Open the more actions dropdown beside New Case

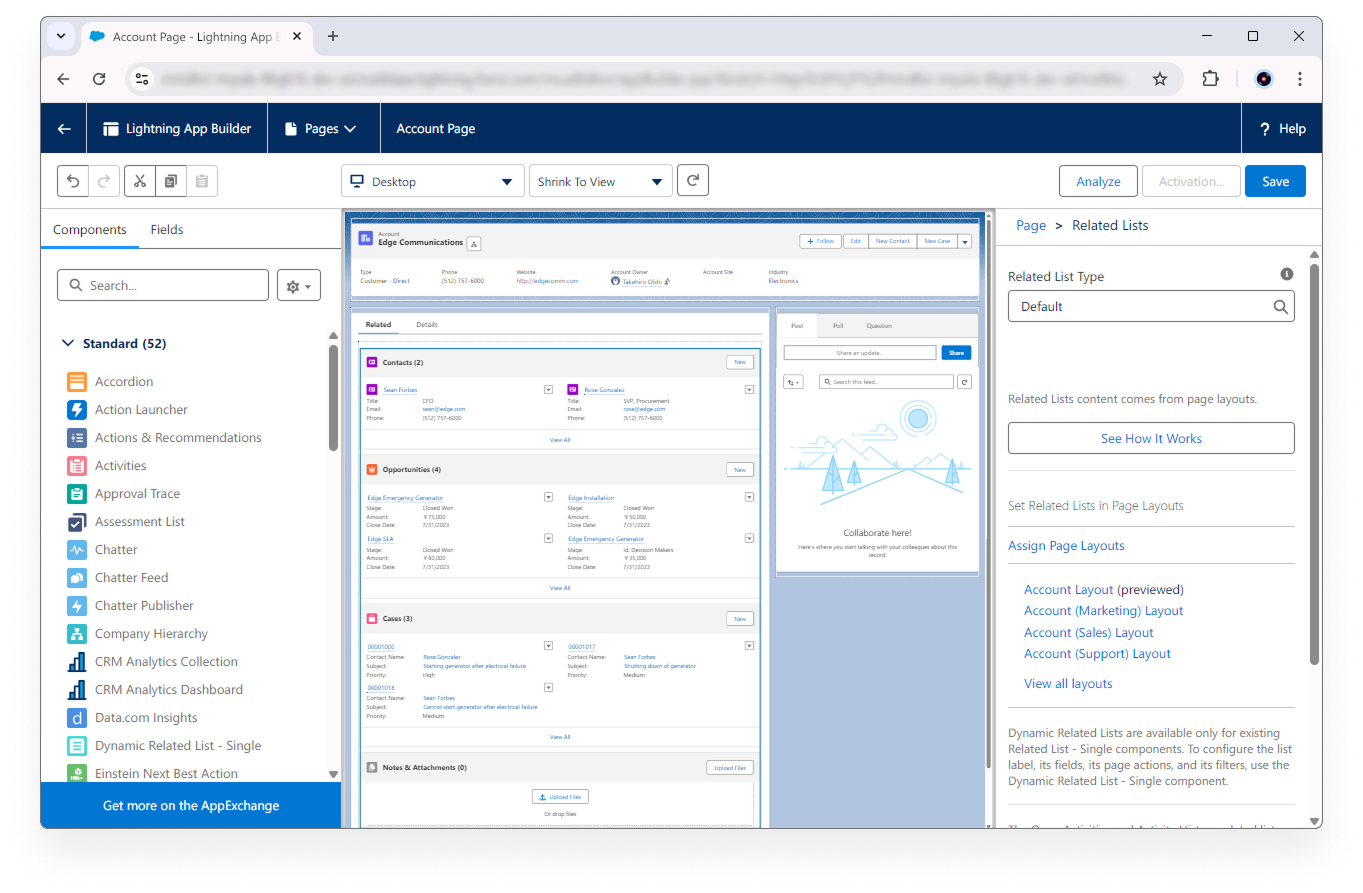(965, 241)
